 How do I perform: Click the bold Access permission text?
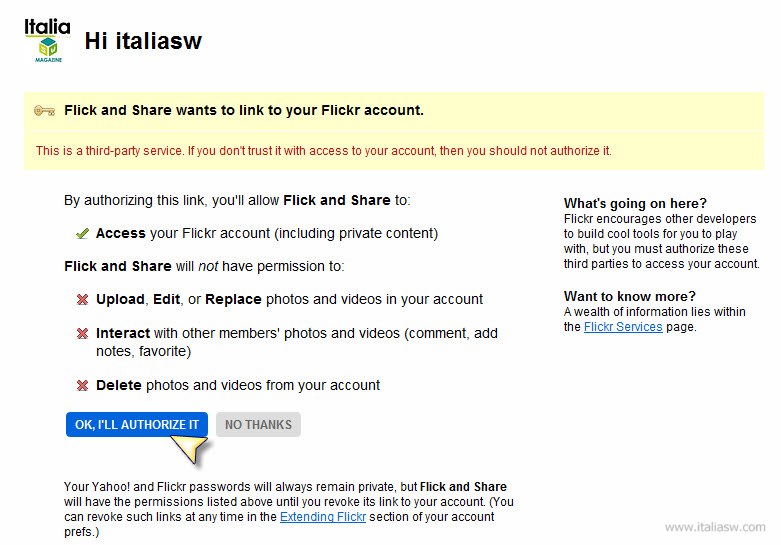121,233
